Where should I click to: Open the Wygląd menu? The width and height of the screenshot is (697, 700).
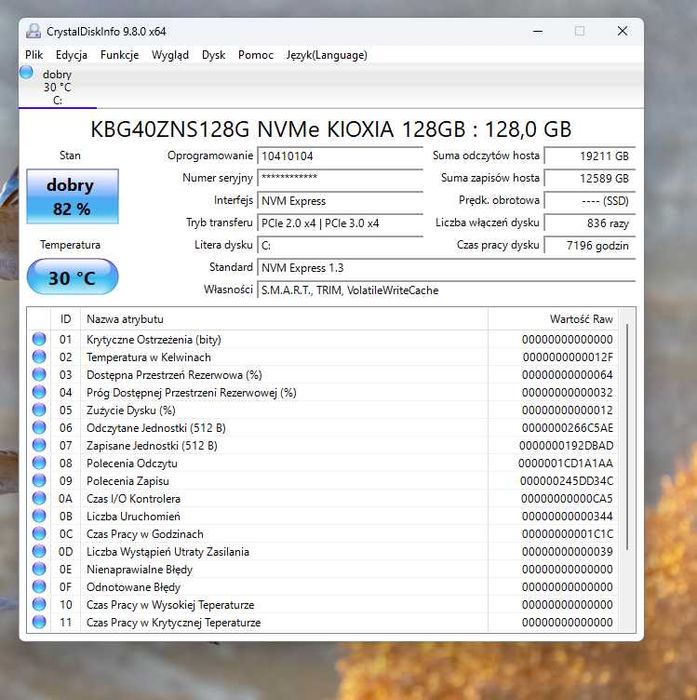[x=170, y=55]
